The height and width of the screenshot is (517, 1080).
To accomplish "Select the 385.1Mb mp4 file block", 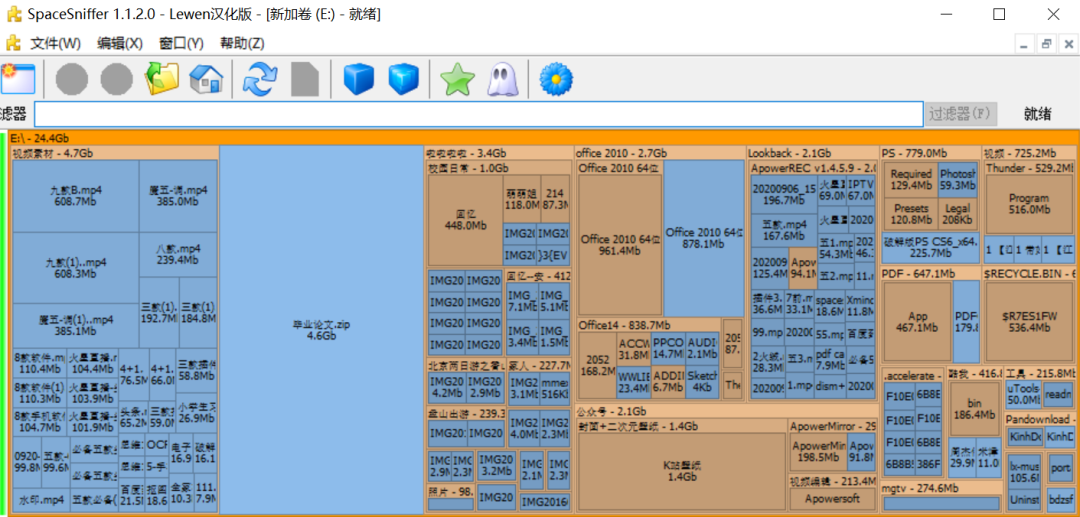I will click(76, 326).
